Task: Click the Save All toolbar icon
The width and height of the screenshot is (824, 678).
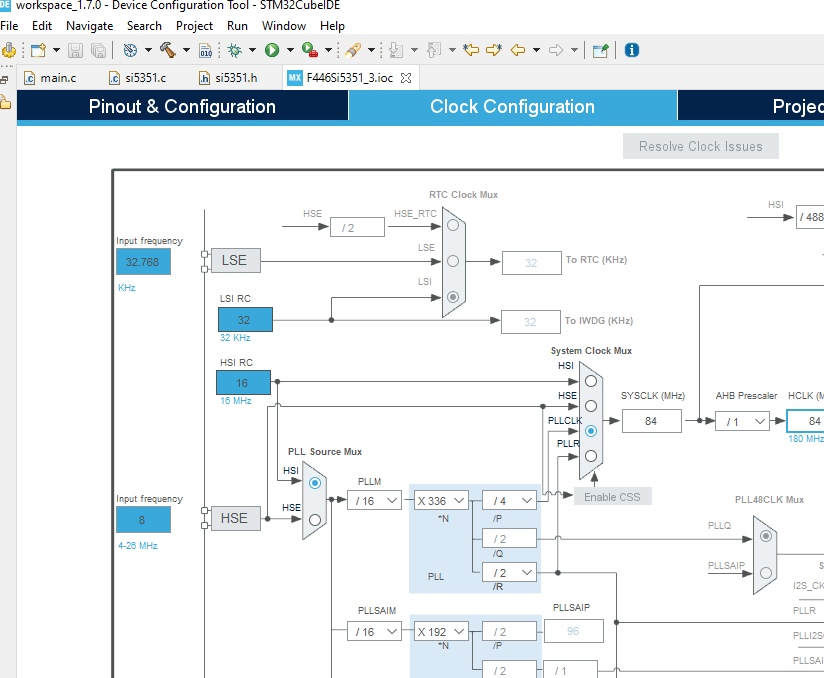Action: click(x=98, y=50)
